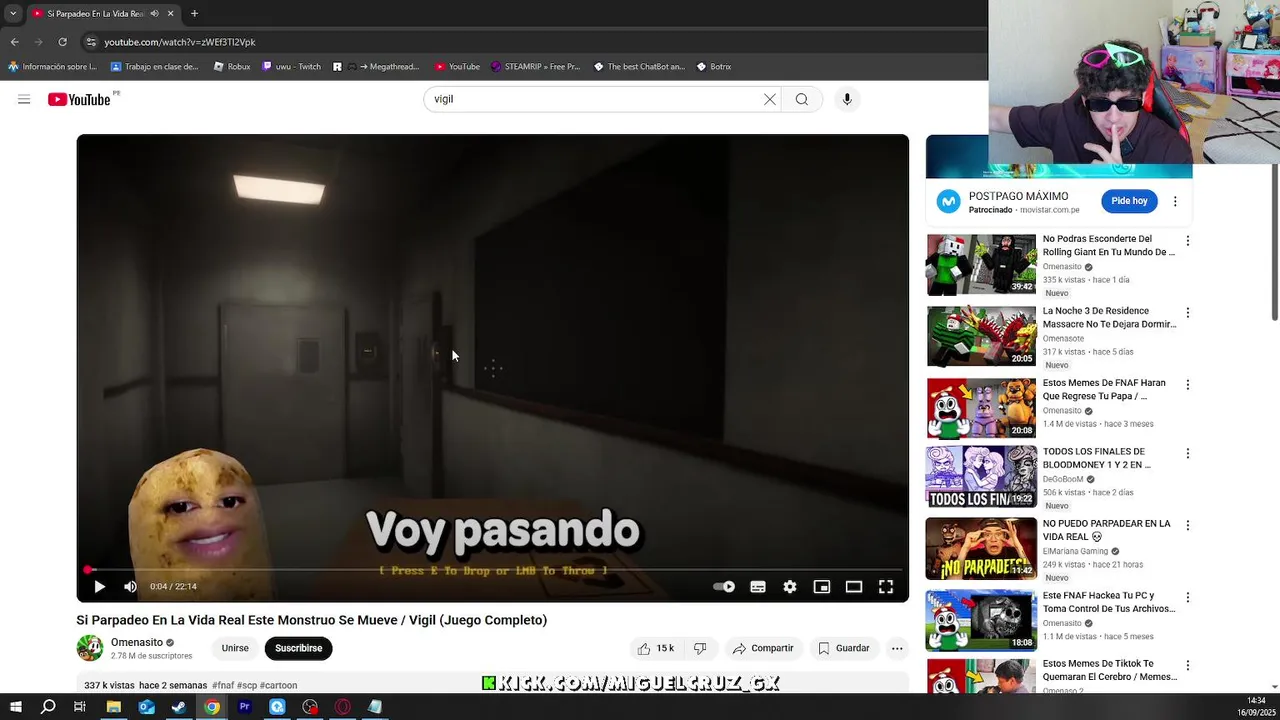Focus the YouTube search field
The height and width of the screenshot is (720, 1280).
(595, 99)
